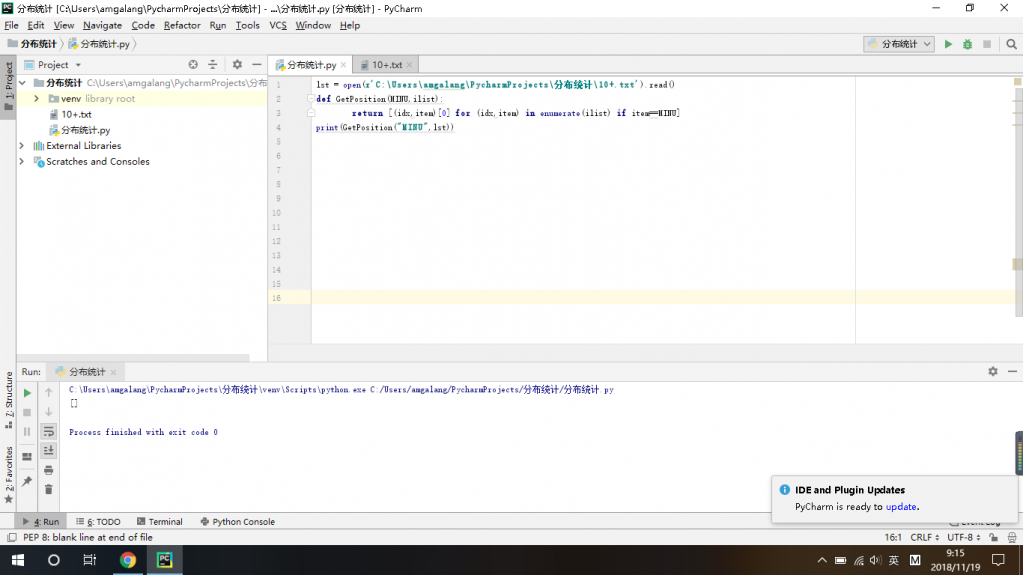Open Windows notification center
The width and height of the screenshot is (1023, 575).
tap(998, 560)
